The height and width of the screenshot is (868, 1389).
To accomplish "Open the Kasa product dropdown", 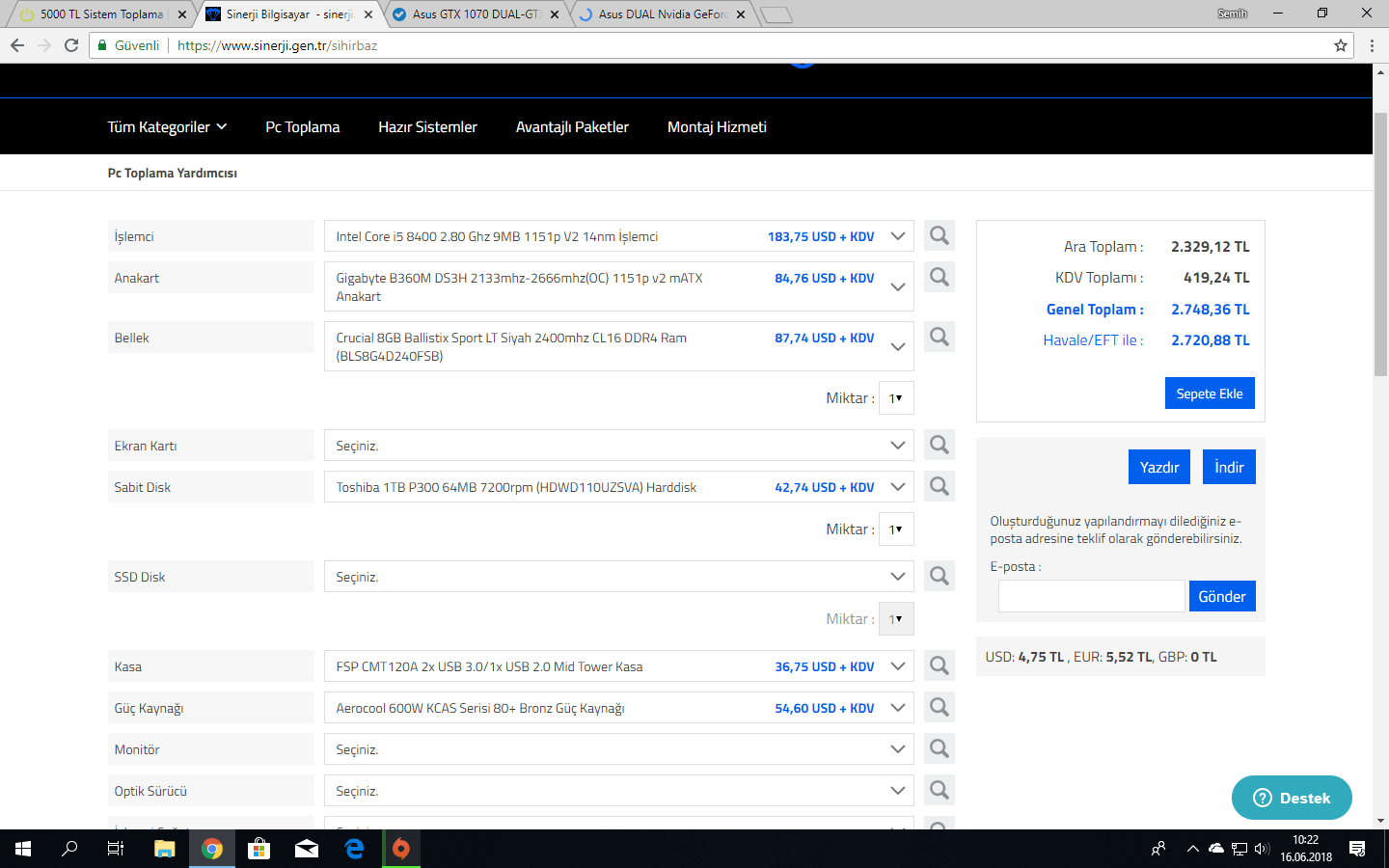I will tap(619, 666).
